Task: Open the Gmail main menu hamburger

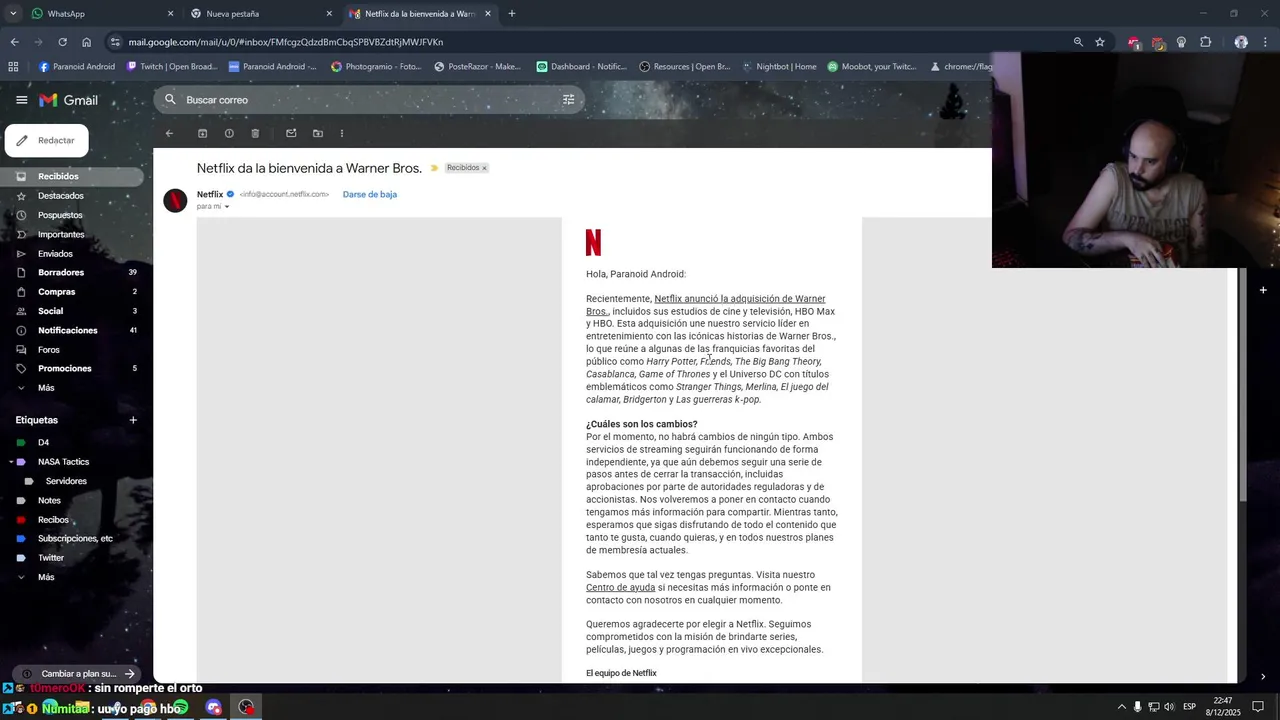Action: [x=21, y=100]
